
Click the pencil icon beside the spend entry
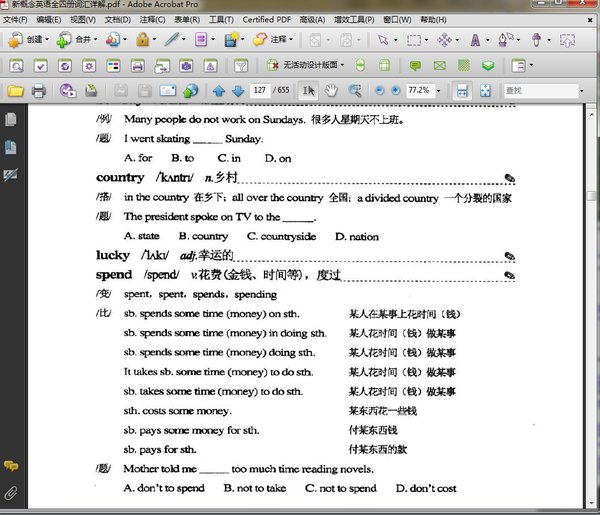509,275
